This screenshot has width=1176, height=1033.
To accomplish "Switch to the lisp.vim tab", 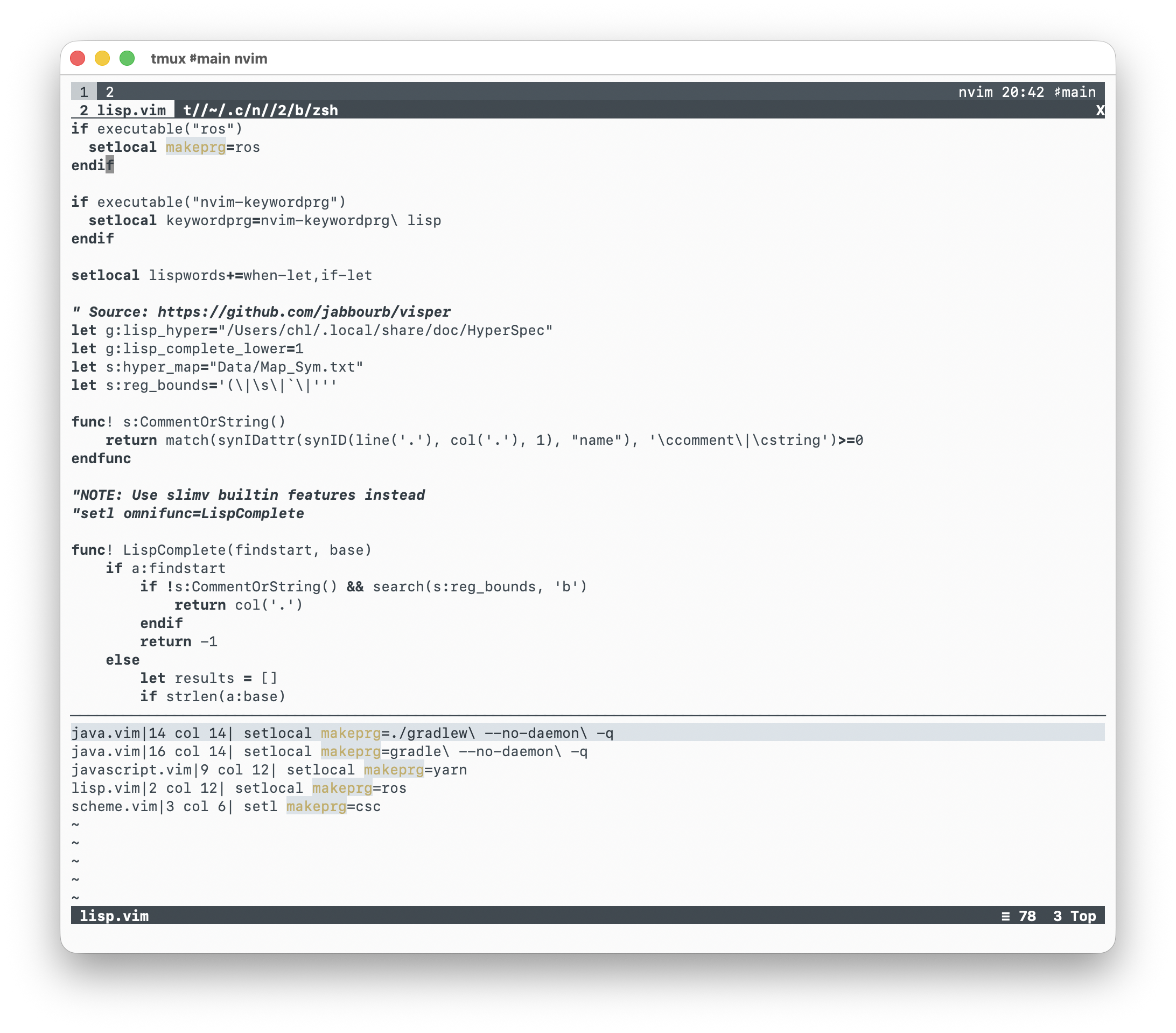I will [x=123, y=110].
